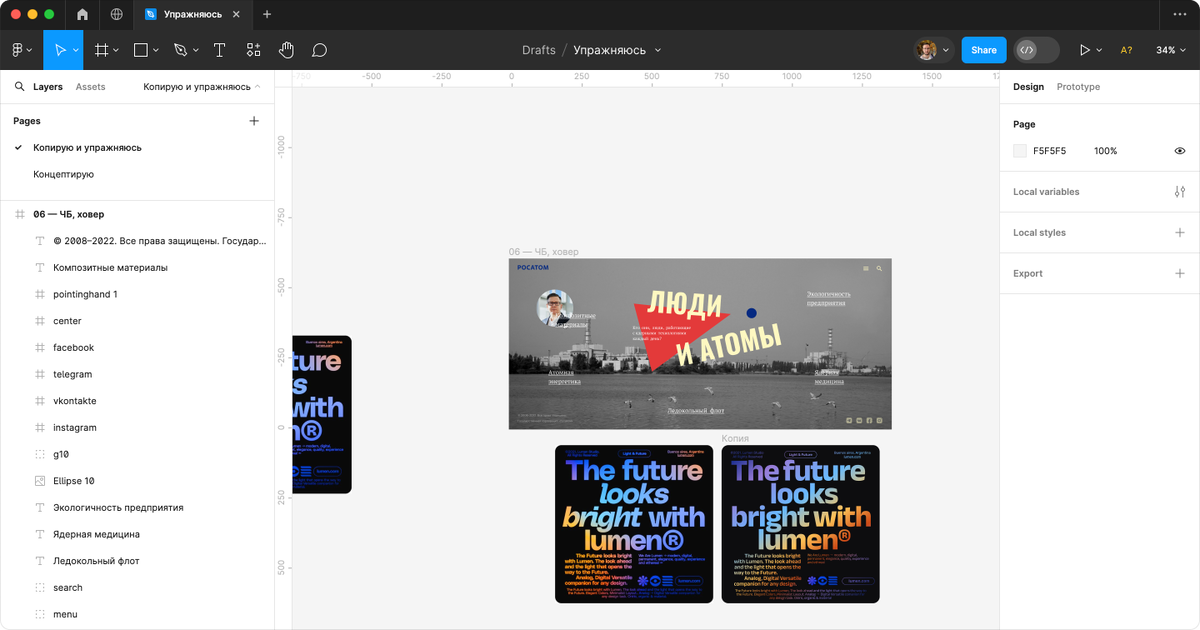Switch to the Design tab
The width and height of the screenshot is (1200, 630).
click(x=1028, y=87)
